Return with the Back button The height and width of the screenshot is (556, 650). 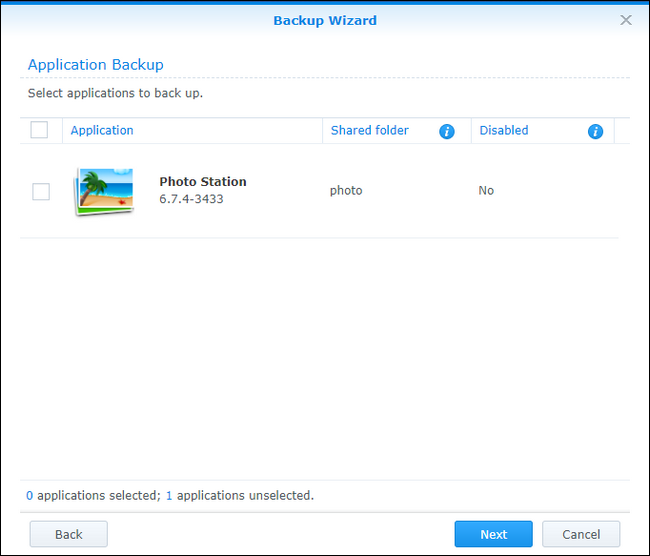point(68,534)
